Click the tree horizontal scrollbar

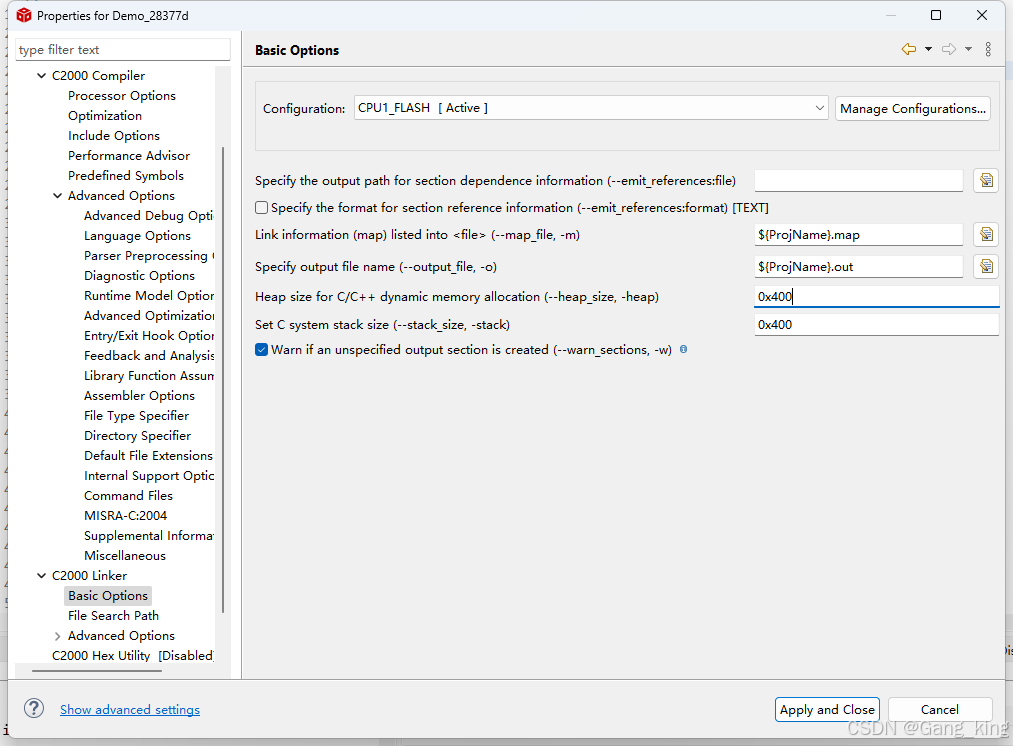point(96,671)
